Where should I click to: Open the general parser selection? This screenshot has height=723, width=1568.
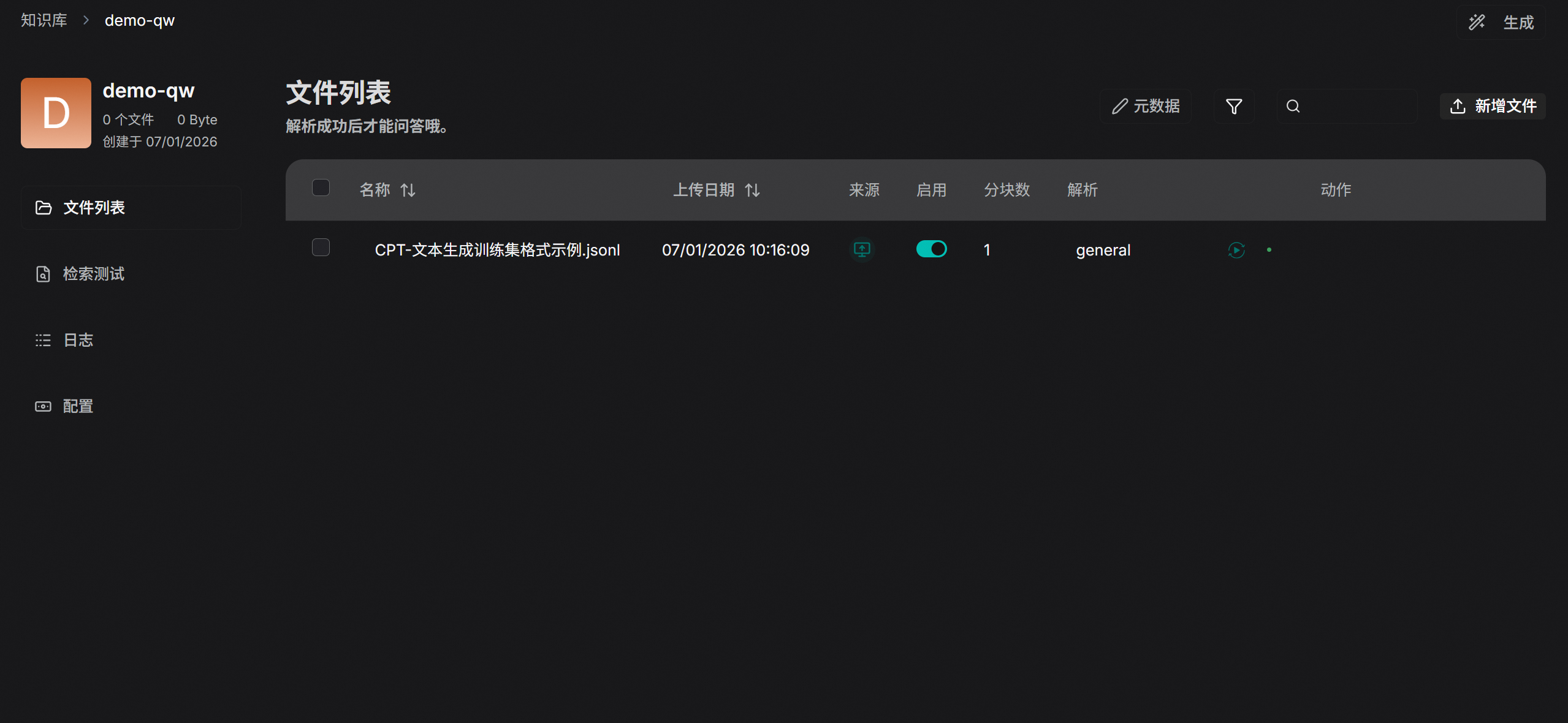point(1103,250)
